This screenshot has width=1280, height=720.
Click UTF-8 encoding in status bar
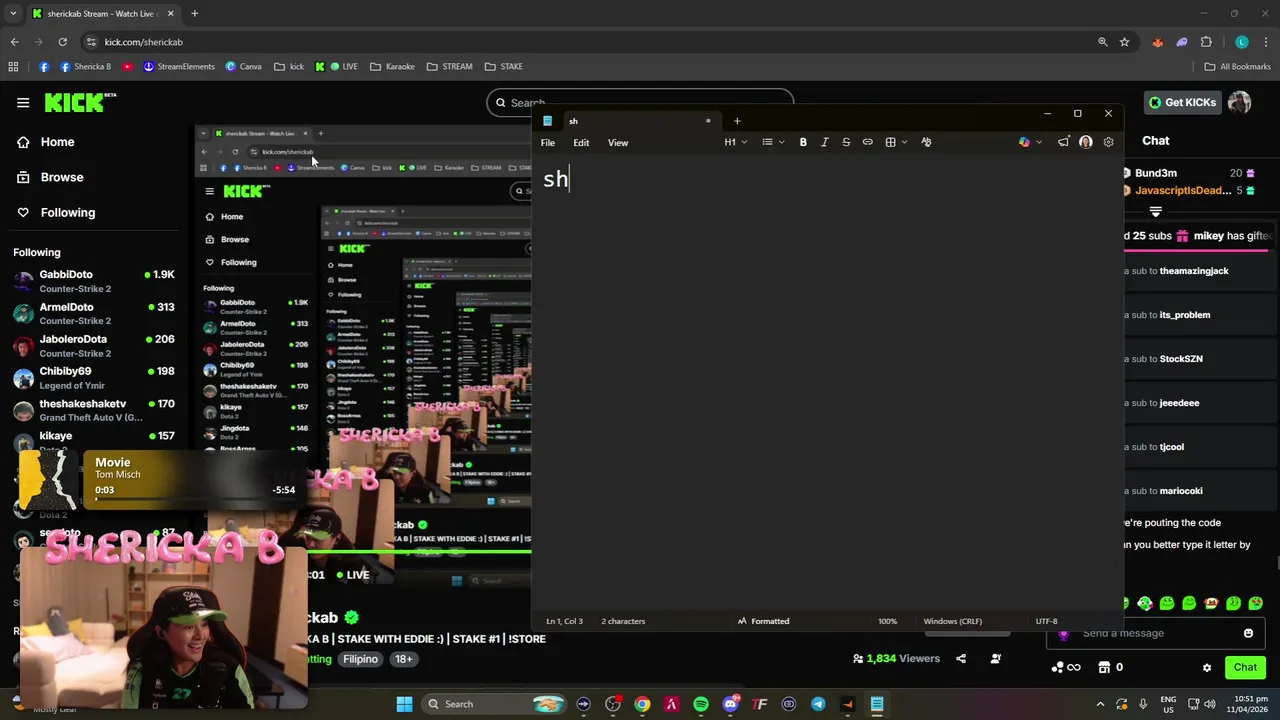pos(1046,621)
